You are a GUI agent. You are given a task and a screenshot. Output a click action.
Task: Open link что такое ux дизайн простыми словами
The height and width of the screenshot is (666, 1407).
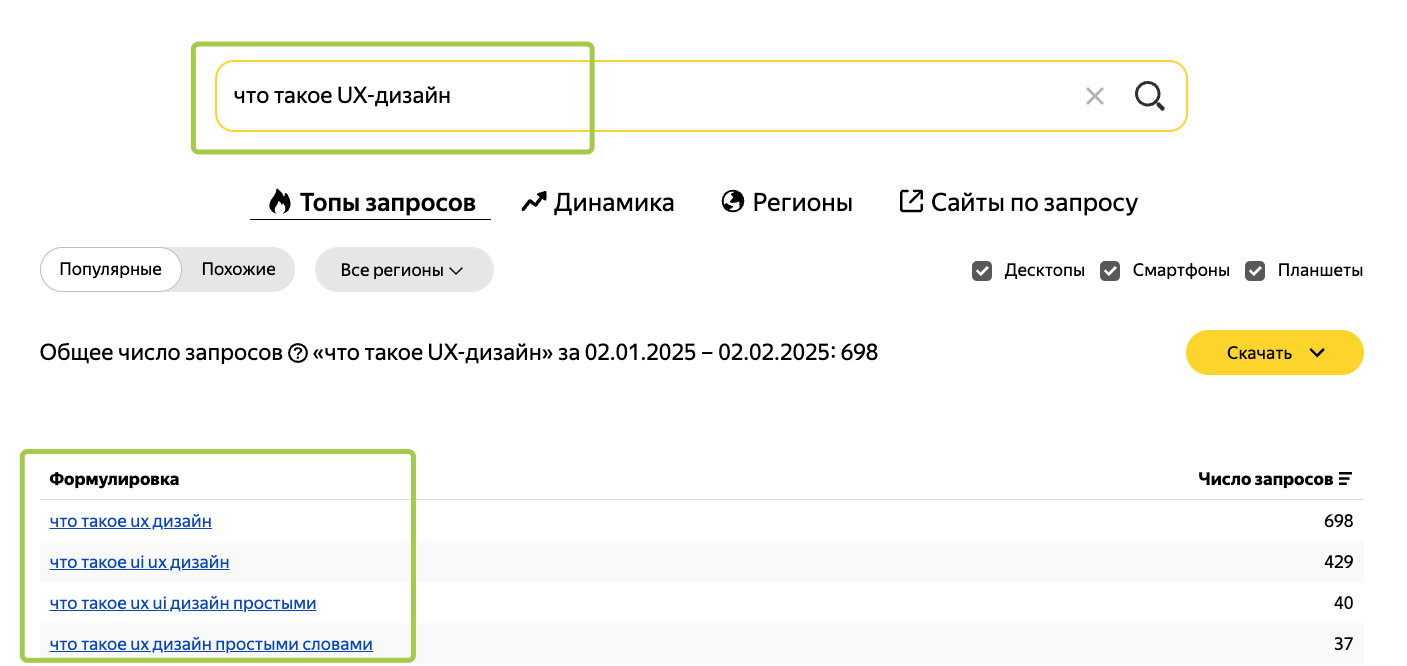click(211, 644)
